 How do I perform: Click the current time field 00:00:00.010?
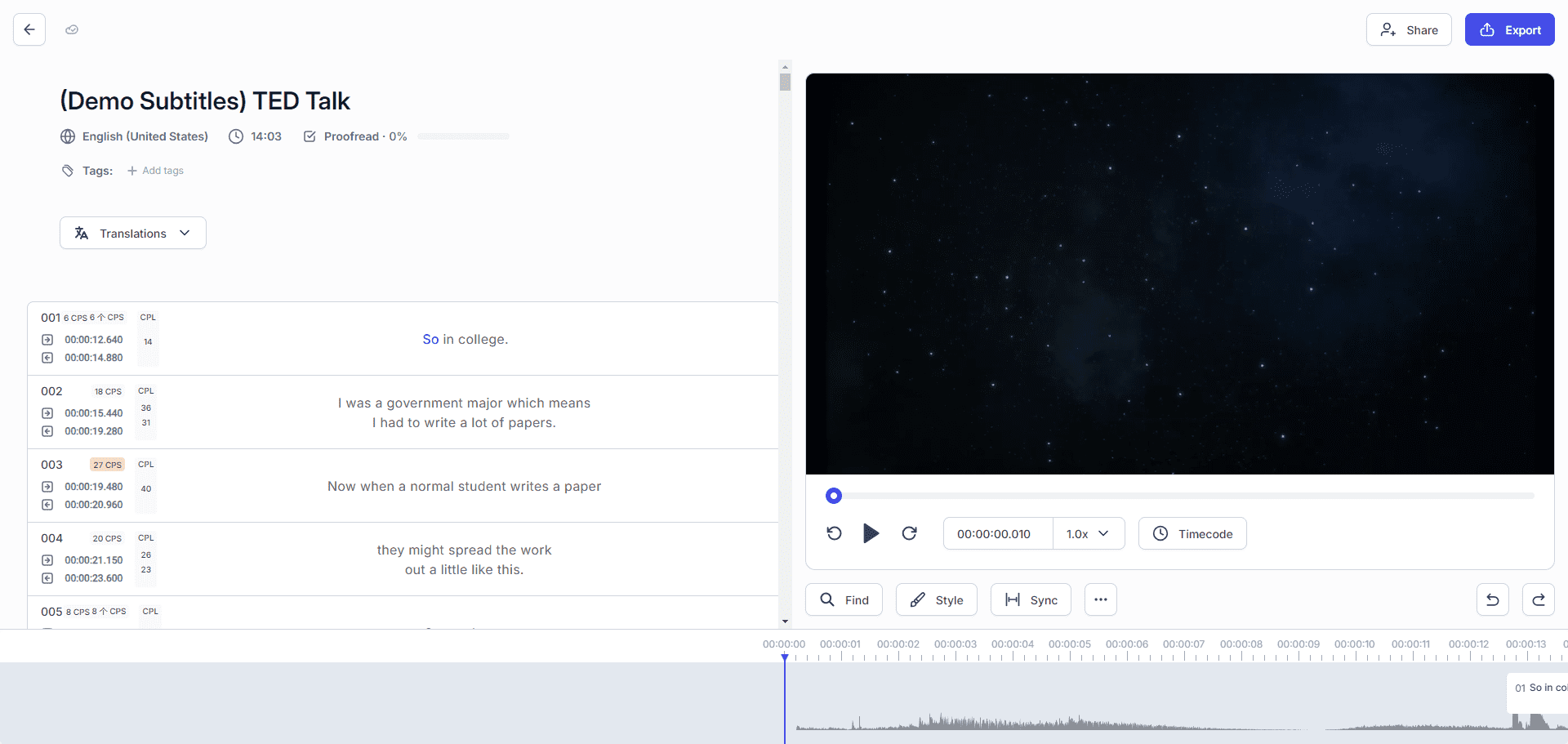click(x=998, y=533)
